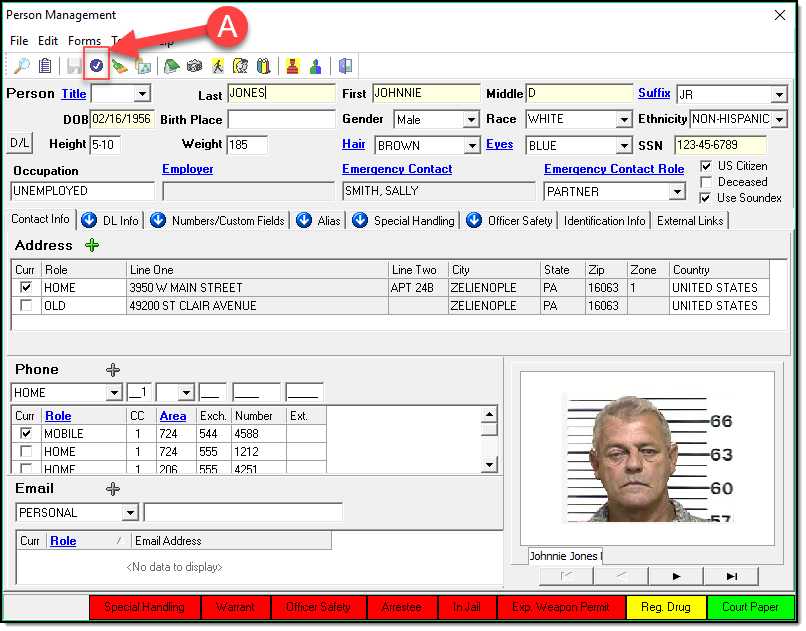Image resolution: width=806 pixels, height=631 pixels.
Task: Open the Suffix dropdown showing JR
Action: click(779, 95)
